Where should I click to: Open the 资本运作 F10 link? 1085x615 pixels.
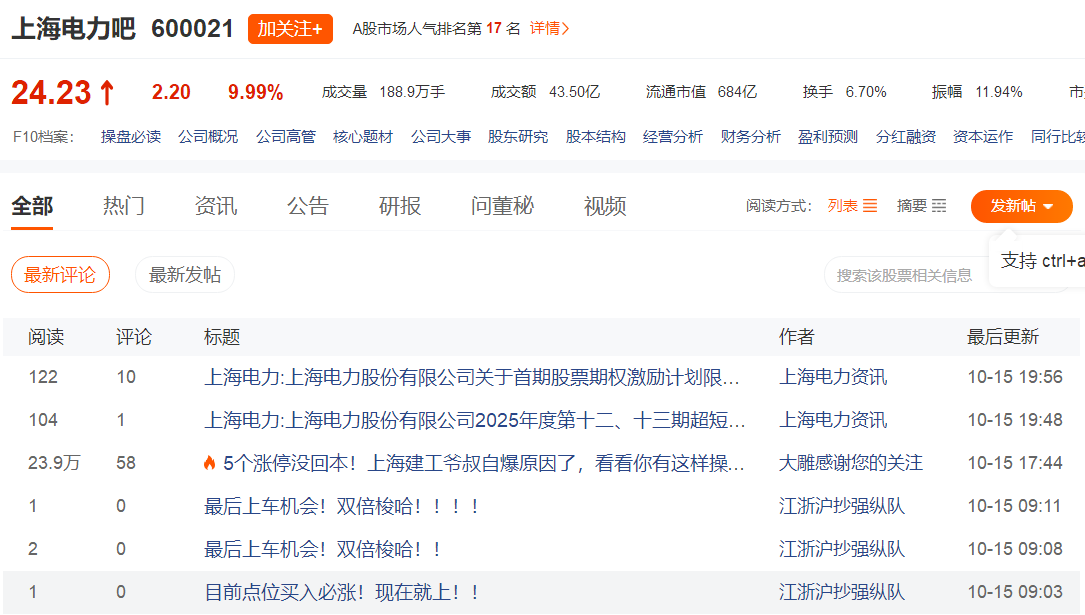coord(983,137)
